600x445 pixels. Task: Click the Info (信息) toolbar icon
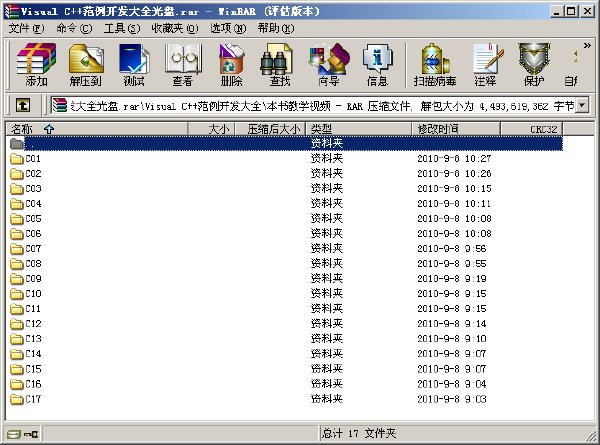click(377, 64)
